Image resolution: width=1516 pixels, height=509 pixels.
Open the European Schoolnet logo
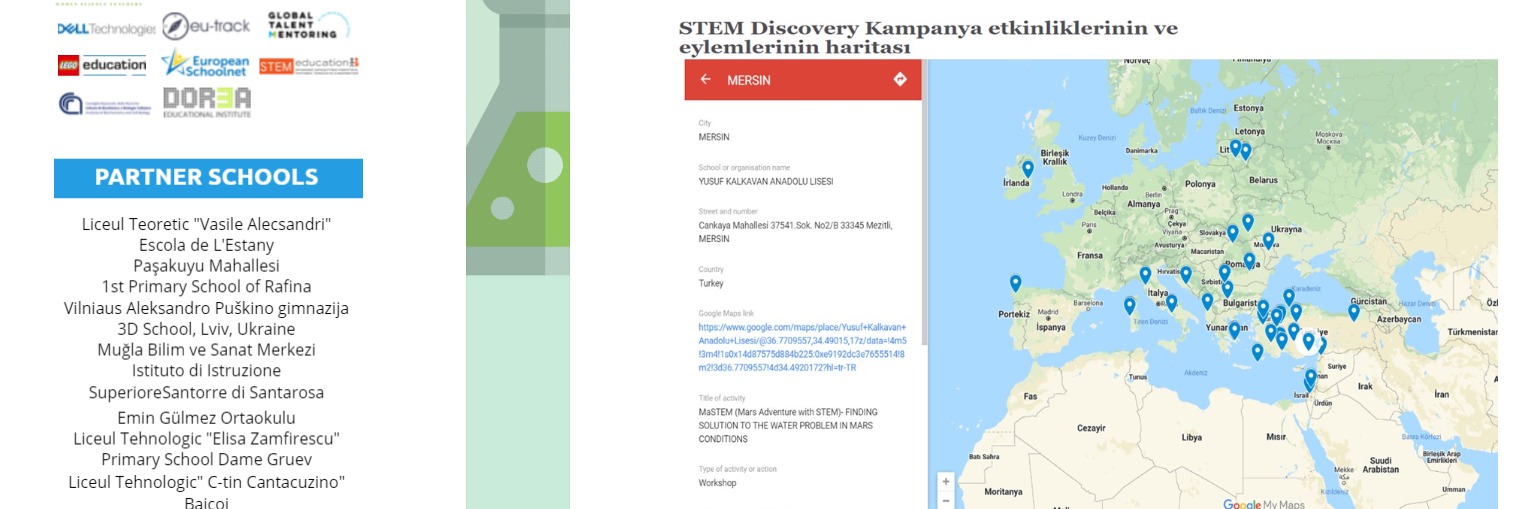coord(205,63)
